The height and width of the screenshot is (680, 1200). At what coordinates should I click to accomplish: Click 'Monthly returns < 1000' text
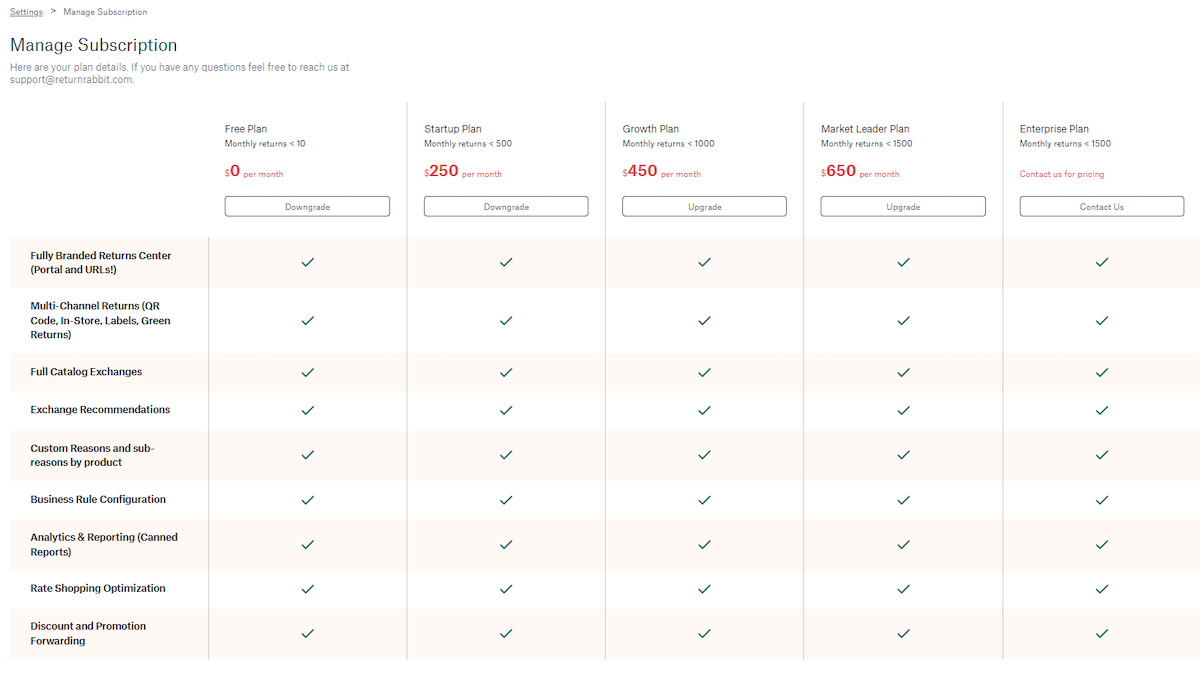[668, 144]
